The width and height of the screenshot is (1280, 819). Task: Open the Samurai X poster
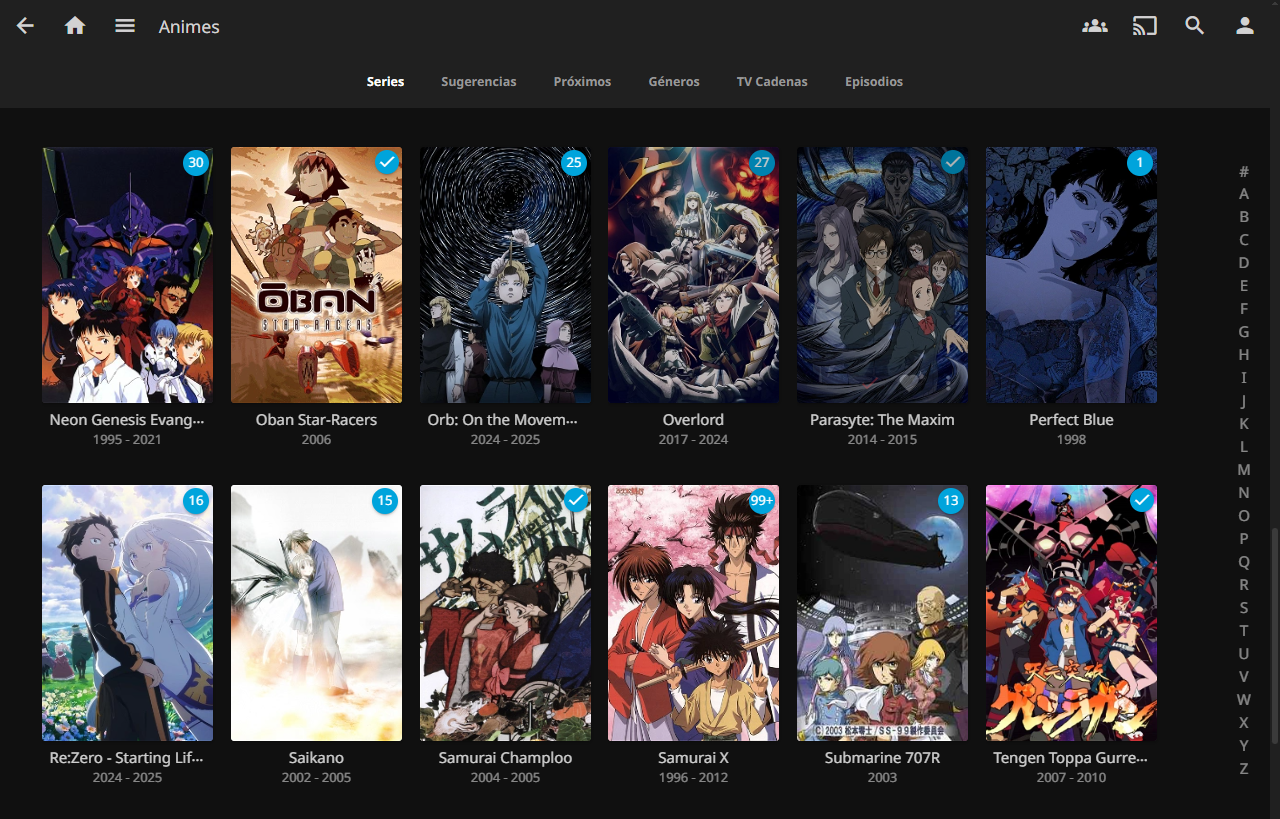pyautogui.click(x=693, y=613)
